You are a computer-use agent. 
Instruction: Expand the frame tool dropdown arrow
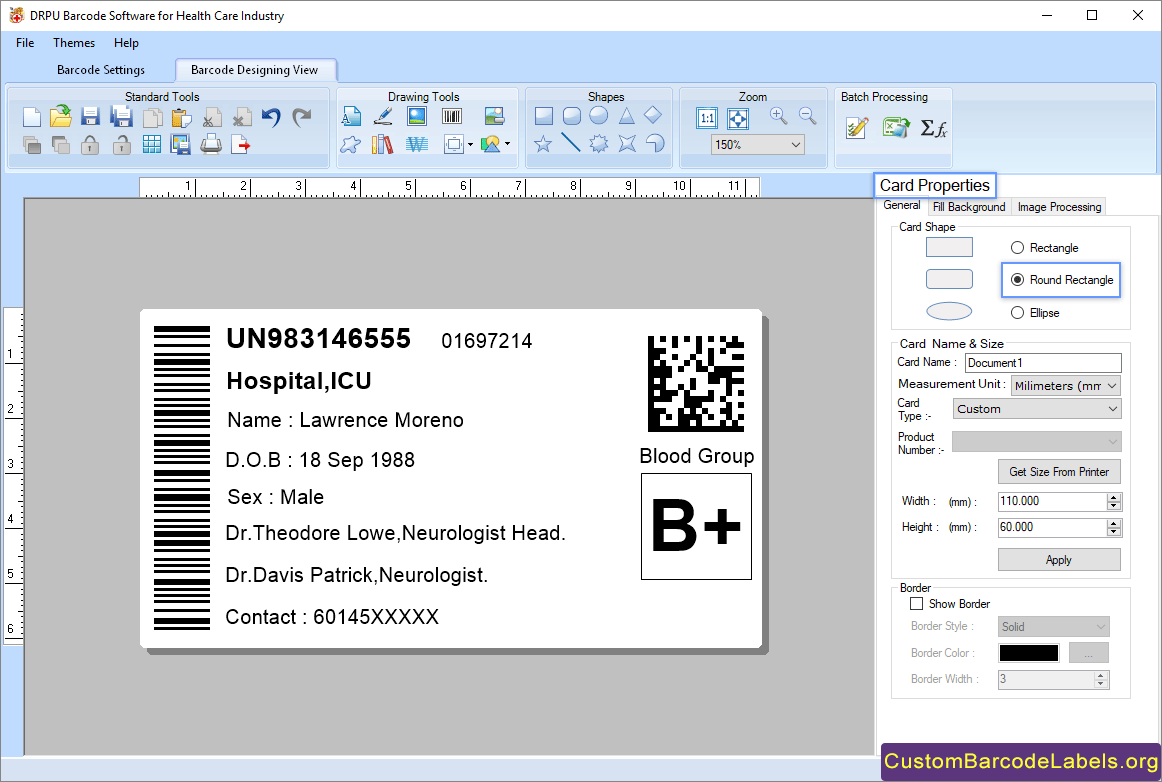470,145
